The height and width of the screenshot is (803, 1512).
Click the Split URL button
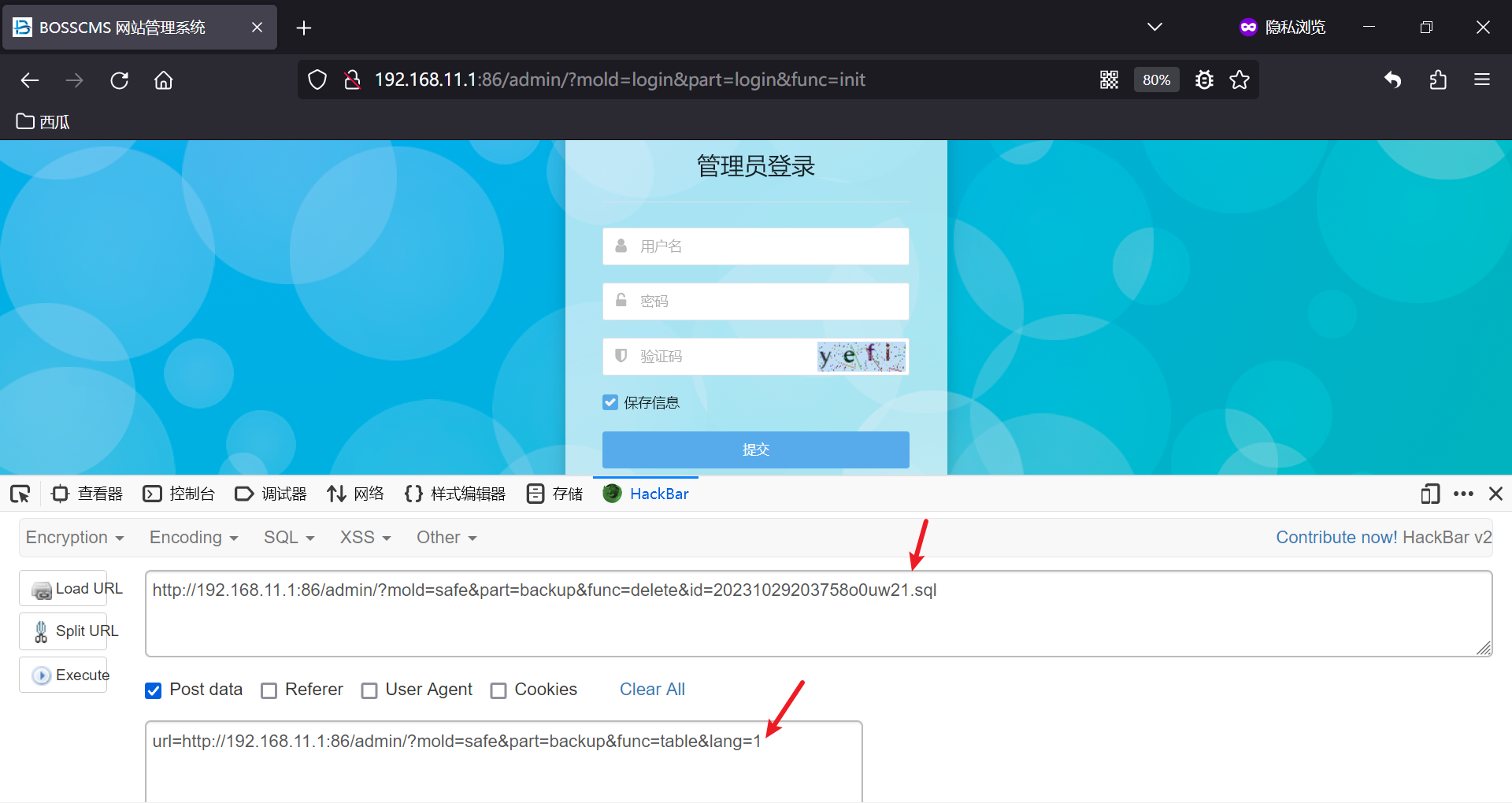(x=63, y=631)
